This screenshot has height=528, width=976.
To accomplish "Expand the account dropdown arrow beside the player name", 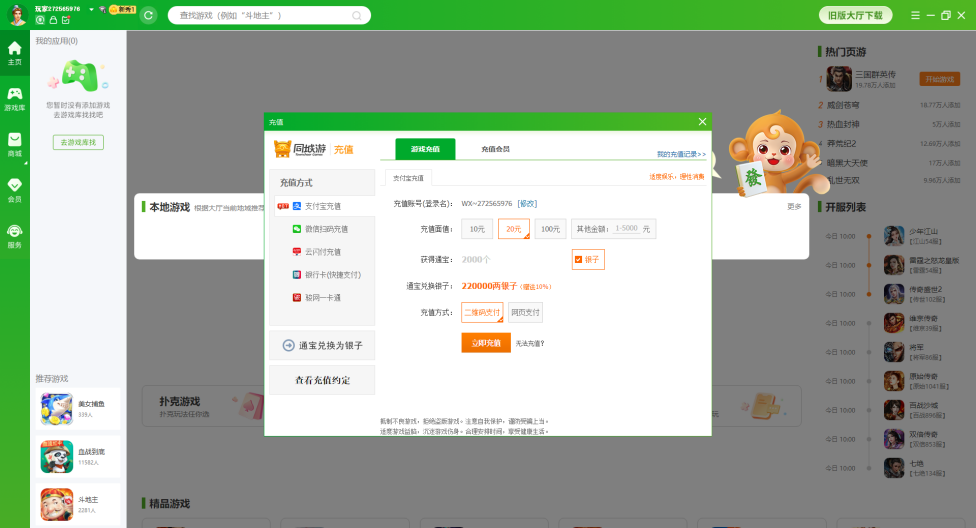I will pos(91,9).
